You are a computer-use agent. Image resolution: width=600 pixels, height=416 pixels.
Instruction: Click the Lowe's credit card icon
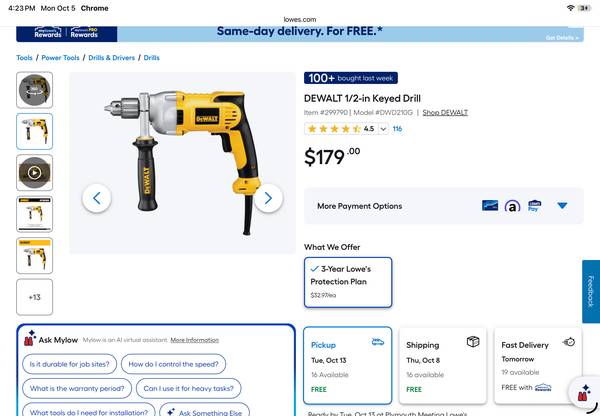(490, 206)
